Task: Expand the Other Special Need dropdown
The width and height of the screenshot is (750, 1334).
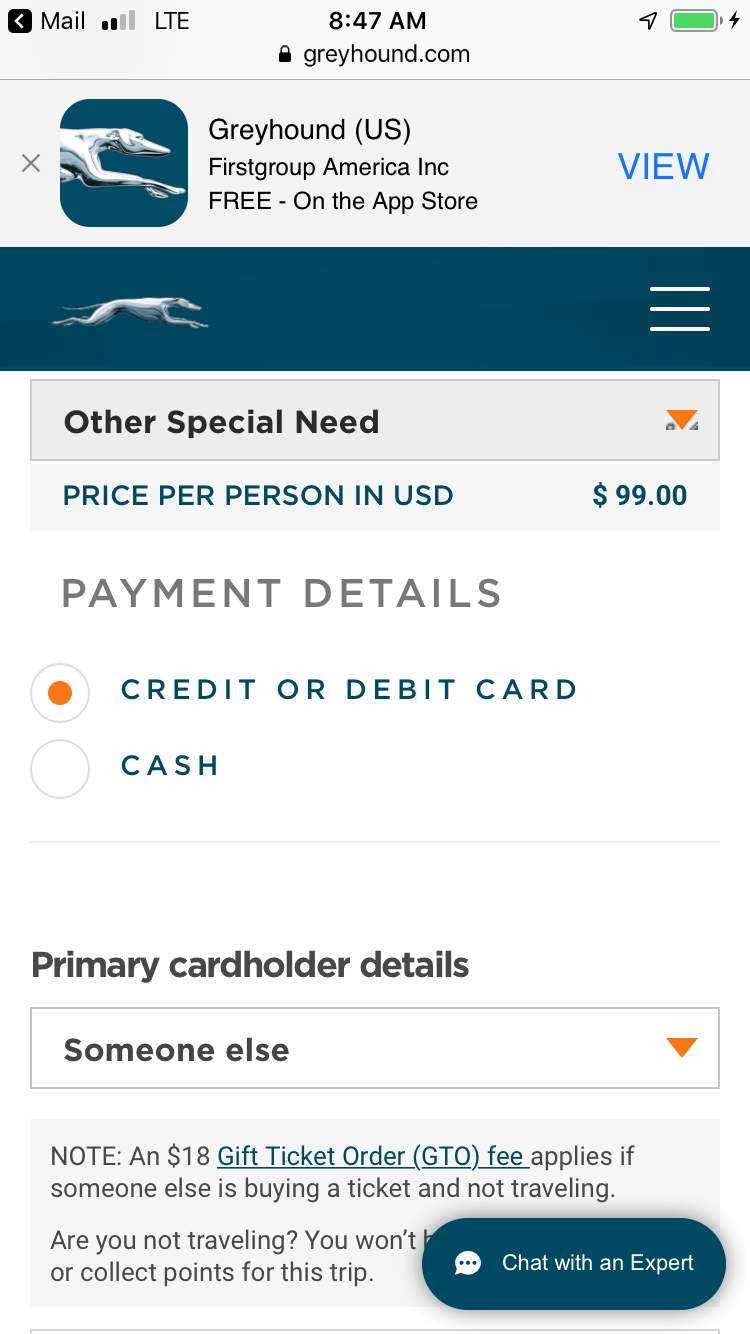Action: point(375,421)
